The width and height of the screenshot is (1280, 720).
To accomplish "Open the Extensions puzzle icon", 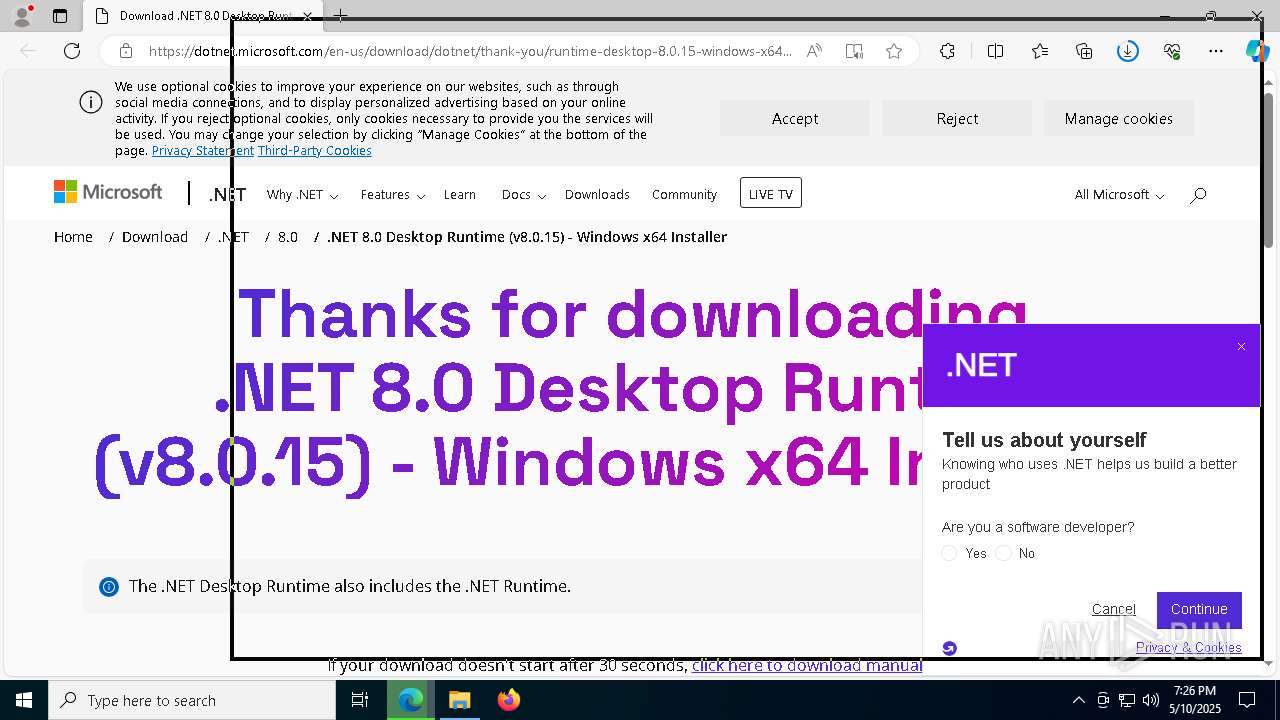I will 947,51.
